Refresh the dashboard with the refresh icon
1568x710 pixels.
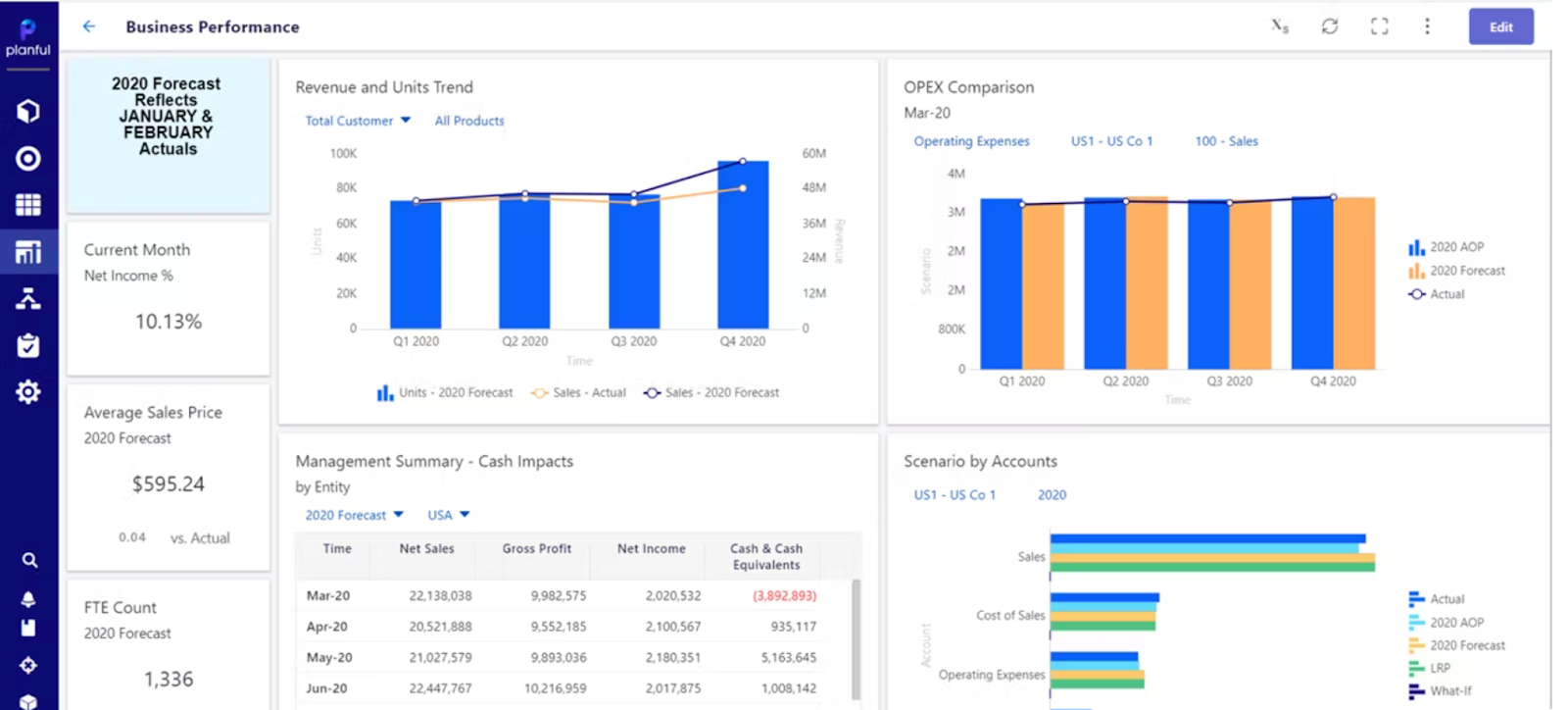[1330, 26]
